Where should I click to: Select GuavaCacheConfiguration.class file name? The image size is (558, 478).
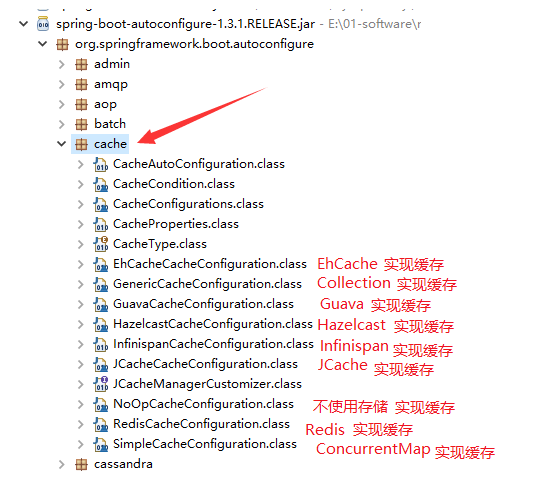(204, 304)
